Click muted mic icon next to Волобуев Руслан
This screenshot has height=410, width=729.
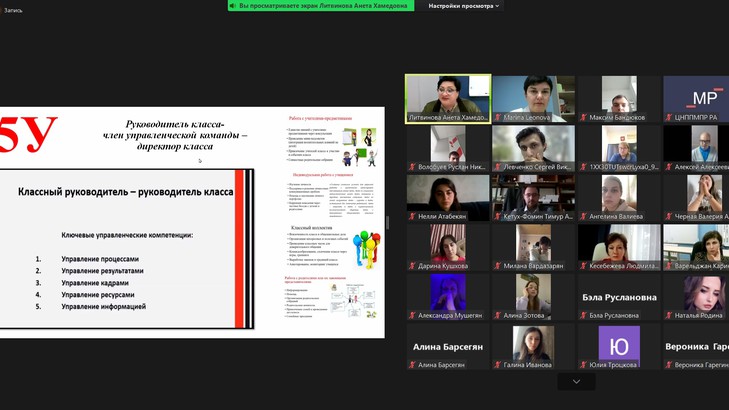(x=412, y=167)
